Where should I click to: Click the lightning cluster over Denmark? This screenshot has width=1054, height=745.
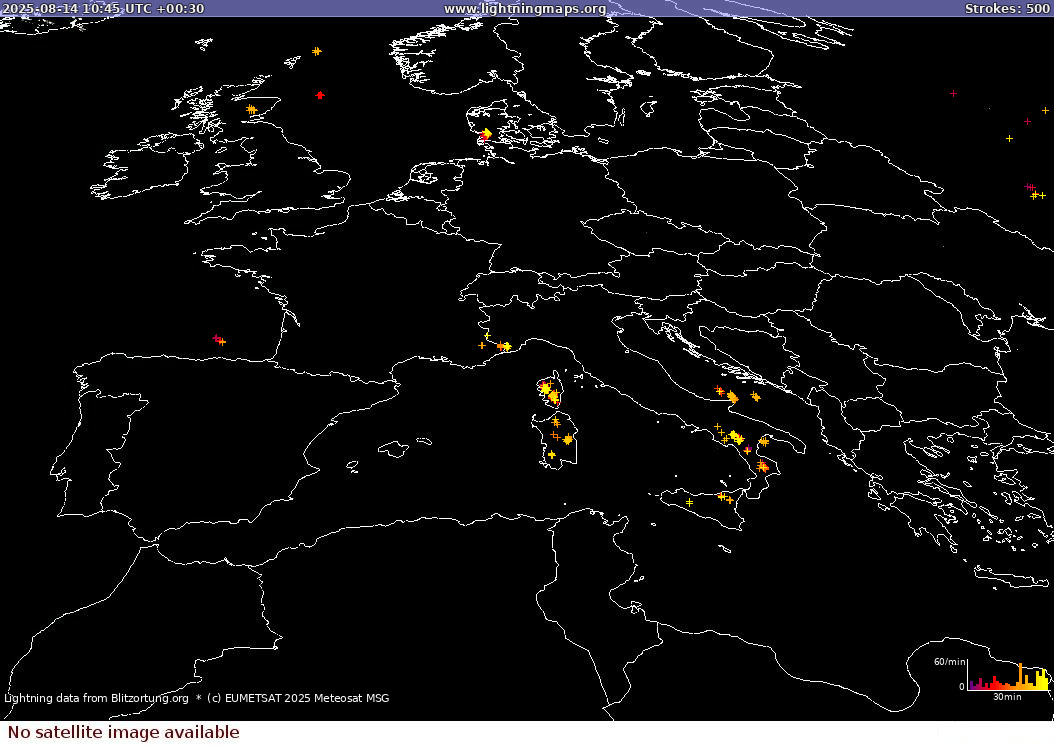[x=486, y=134]
